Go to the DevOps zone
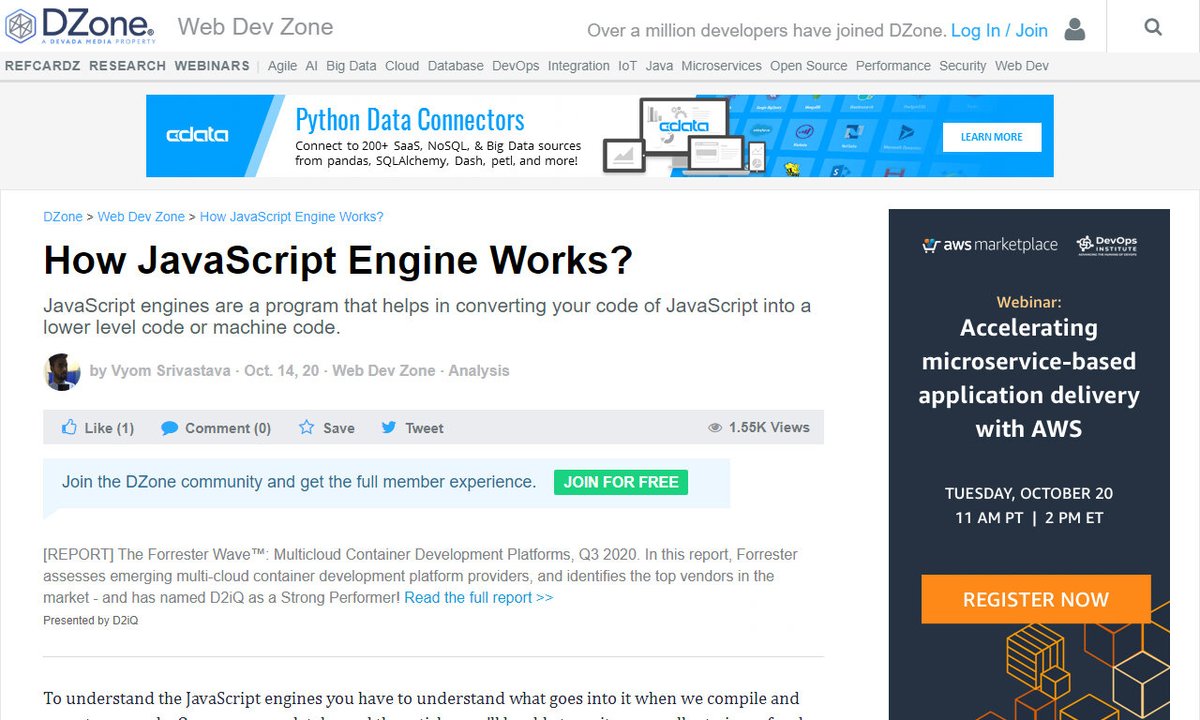Viewport: 1200px width, 720px height. 515,66
